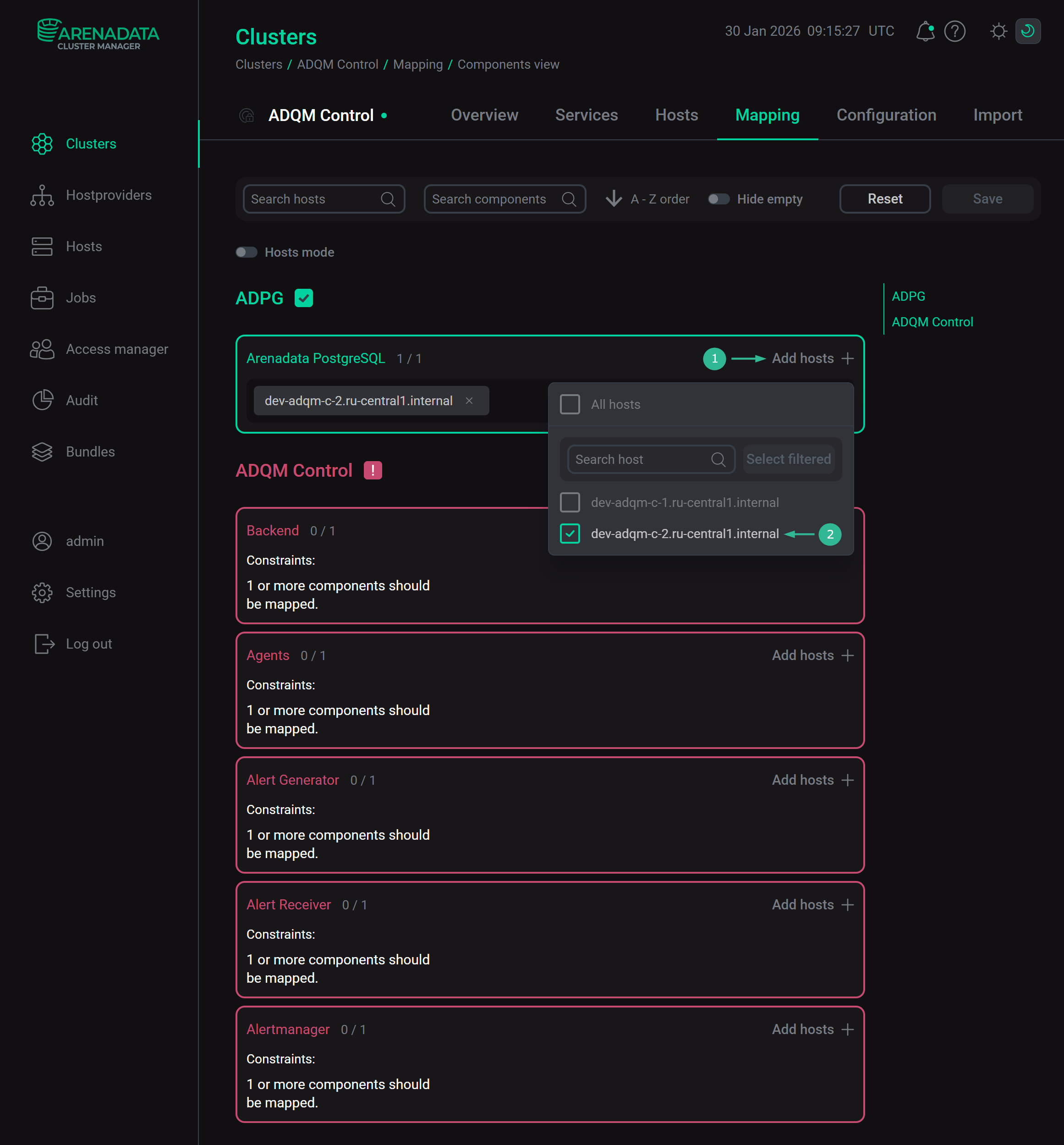The image size is (1064, 1145).
Task: Open help using the question mark icon
Action: [x=954, y=31]
